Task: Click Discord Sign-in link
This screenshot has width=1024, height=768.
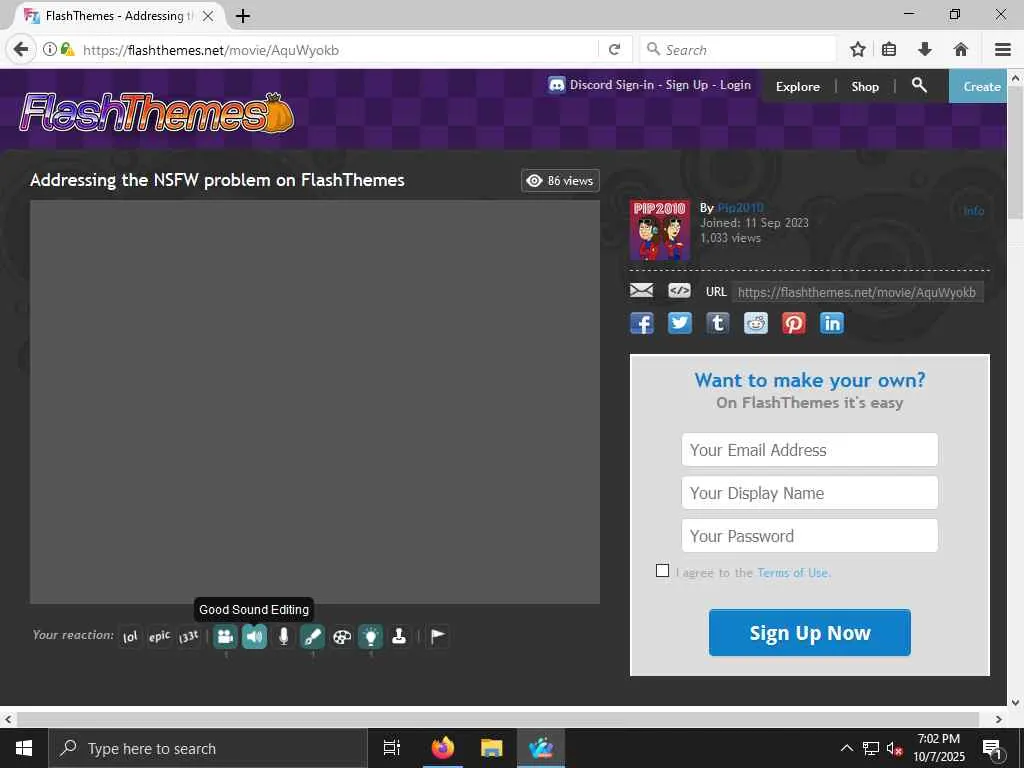Action: [611, 85]
